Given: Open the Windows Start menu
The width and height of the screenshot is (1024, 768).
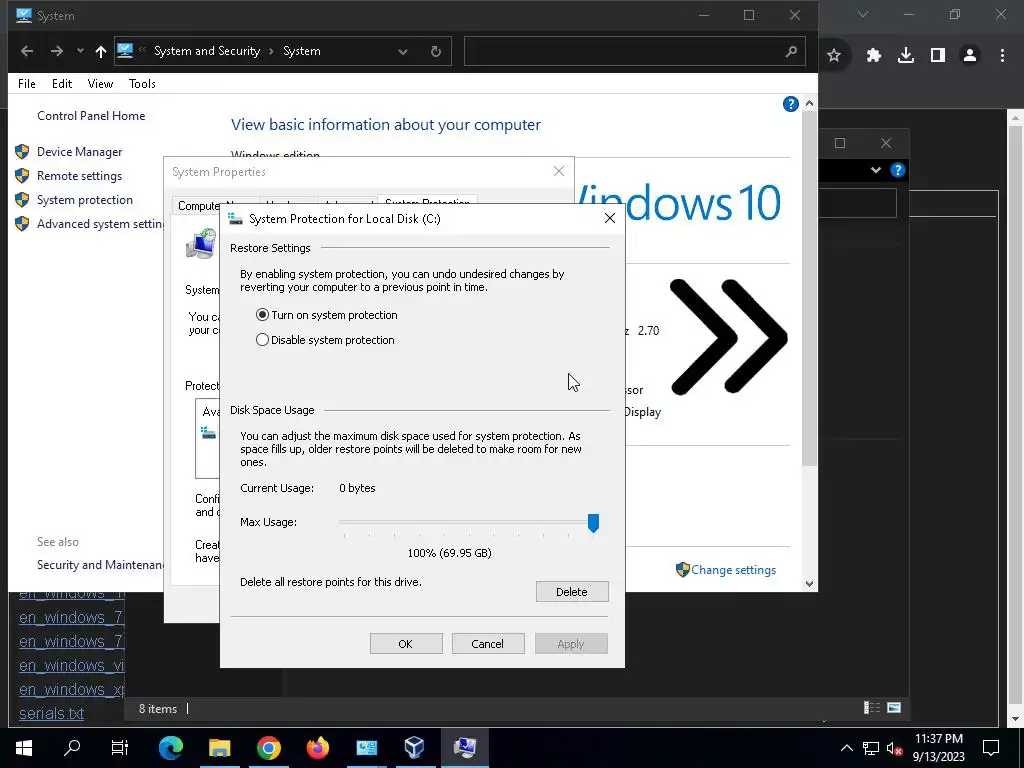Looking at the screenshot, I should click(24, 748).
